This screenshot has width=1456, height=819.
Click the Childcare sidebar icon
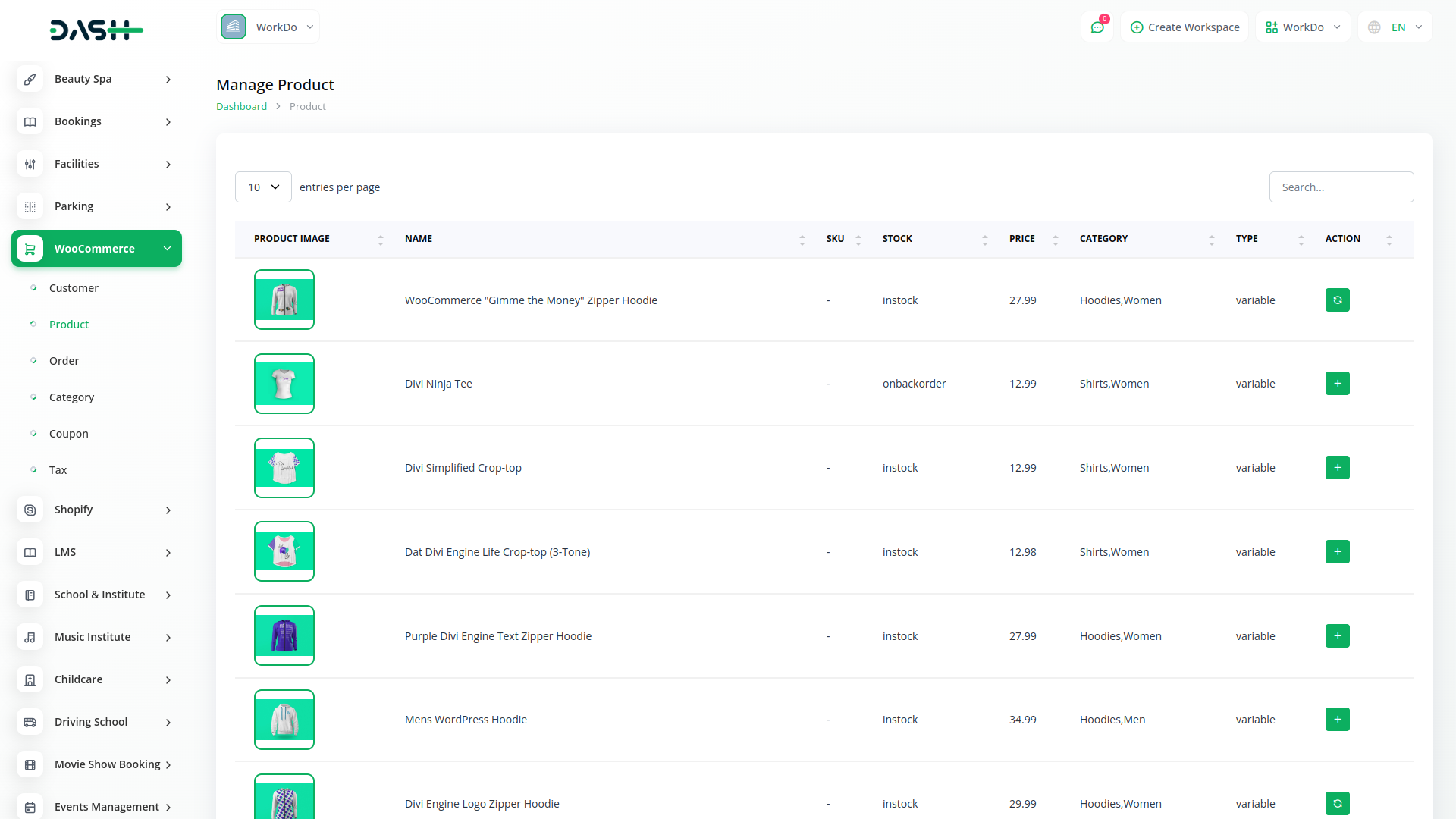[30, 679]
